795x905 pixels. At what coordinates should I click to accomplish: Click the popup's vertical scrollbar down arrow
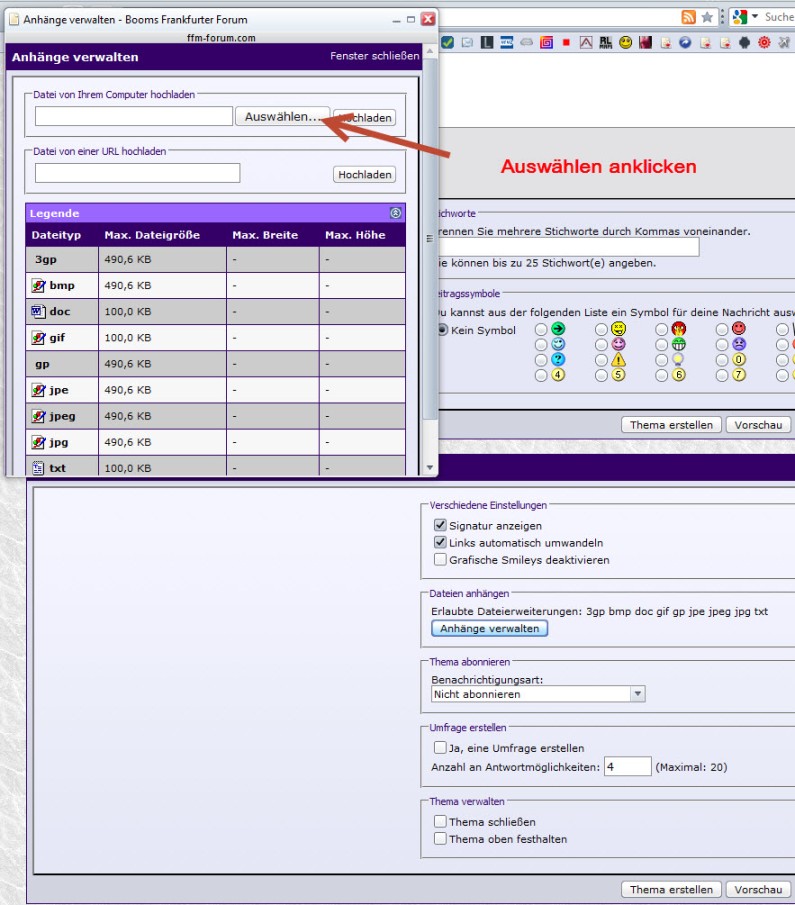[x=431, y=468]
